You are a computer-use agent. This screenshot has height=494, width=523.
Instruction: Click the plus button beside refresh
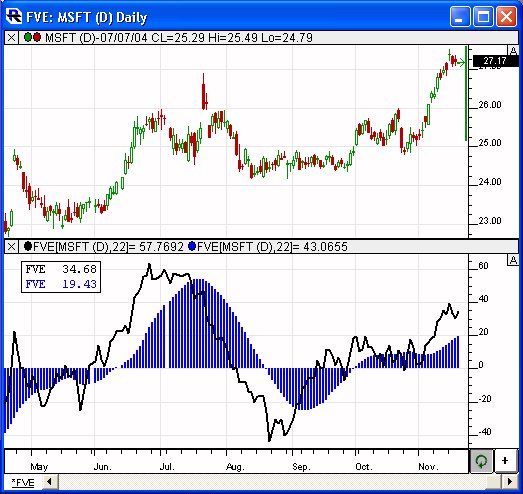coord(505,461)
